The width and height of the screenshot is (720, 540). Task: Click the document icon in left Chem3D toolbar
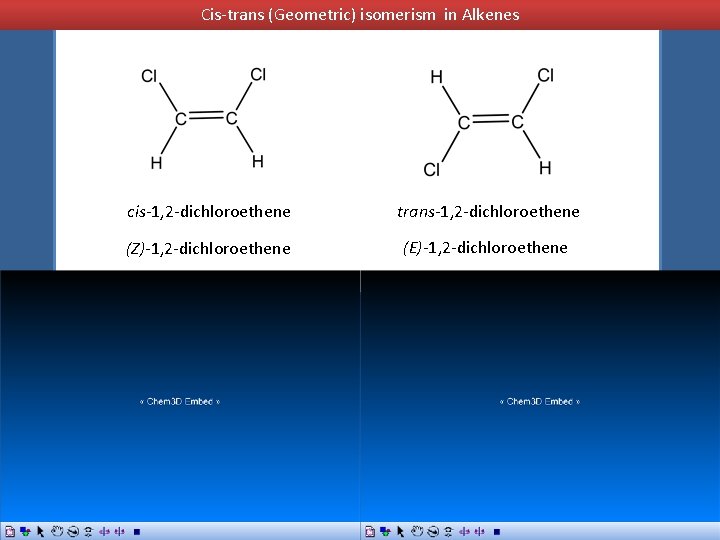pyautogui.click(x=10, y=531)
